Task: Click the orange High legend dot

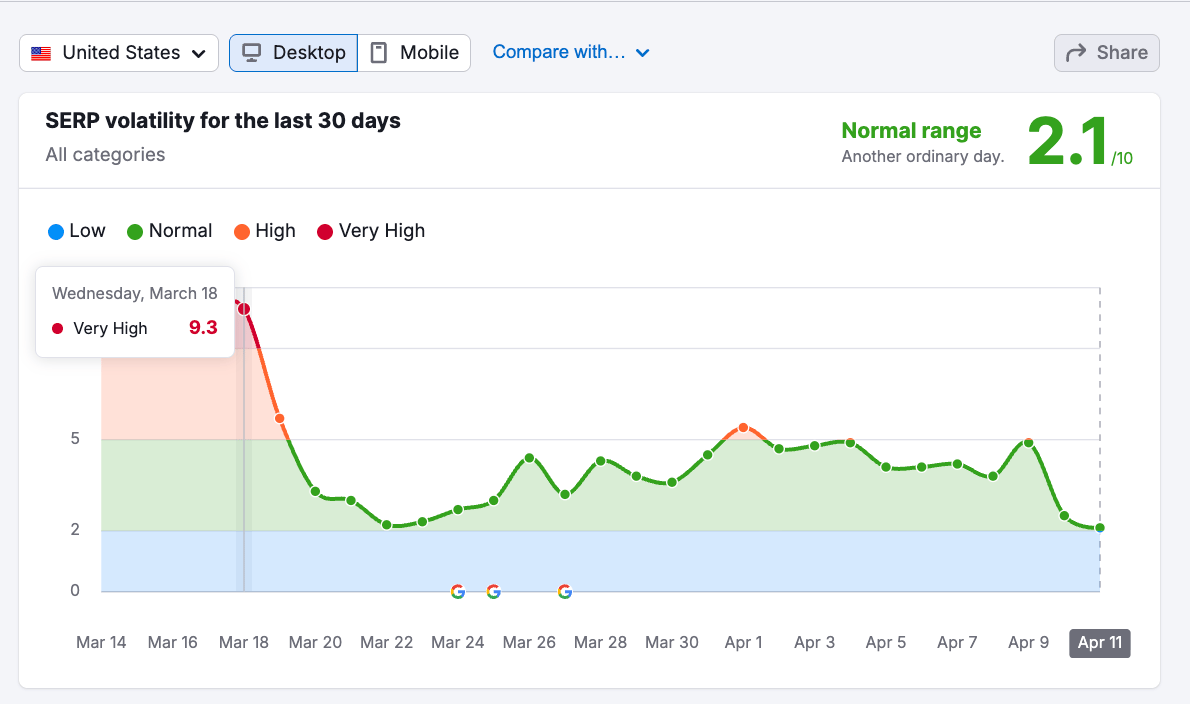Action: (x=241, y=232)
